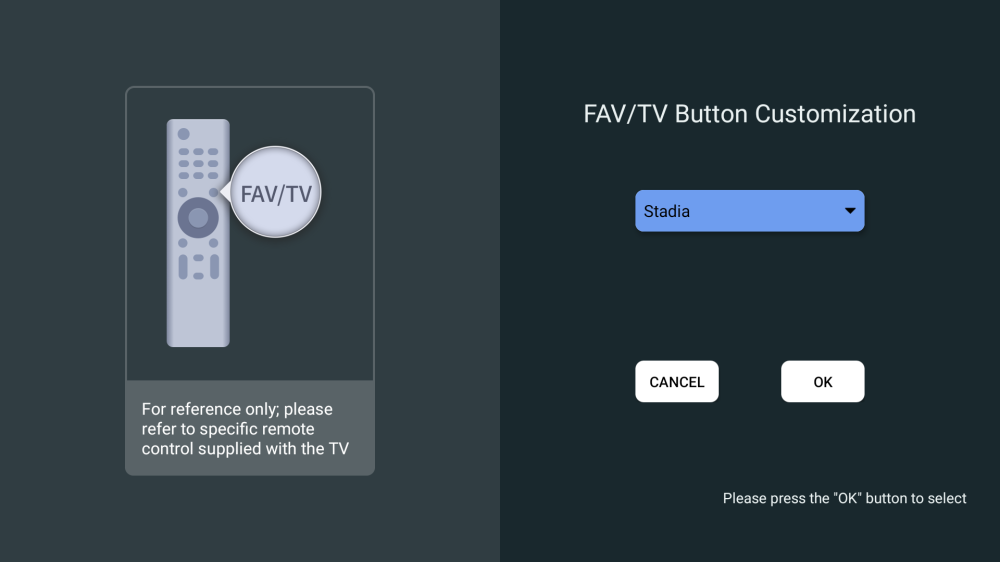Click the blank lower body of the remote image

[x=198, y=315]
